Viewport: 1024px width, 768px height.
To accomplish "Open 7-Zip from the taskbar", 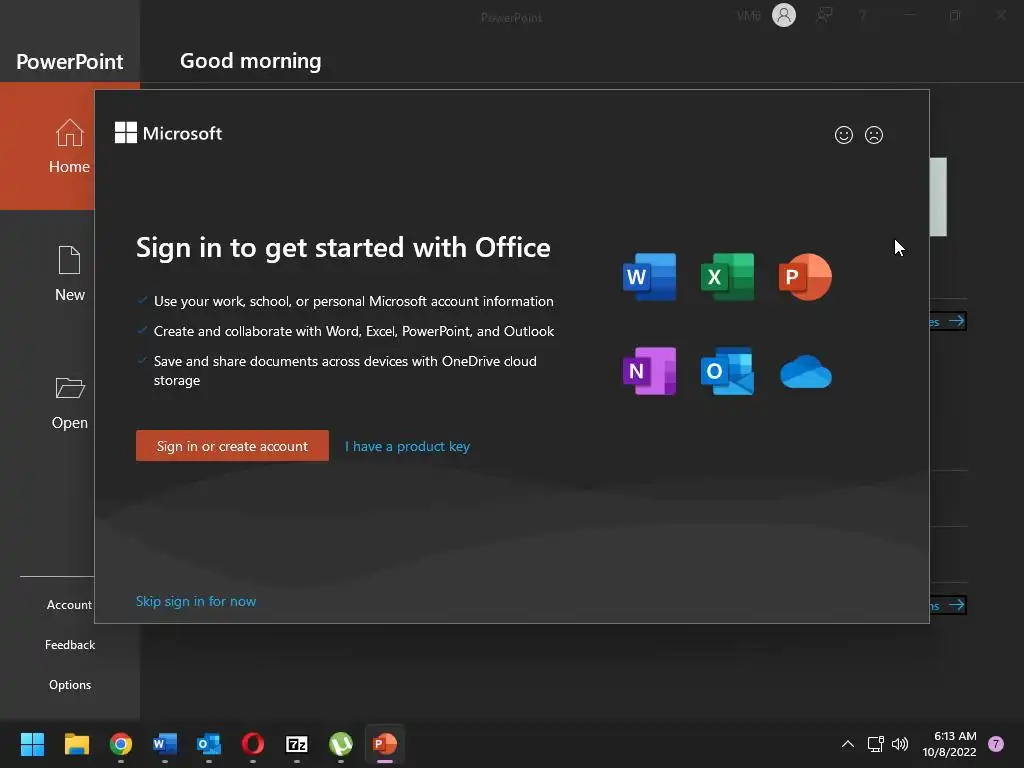I will coord(297,744).
